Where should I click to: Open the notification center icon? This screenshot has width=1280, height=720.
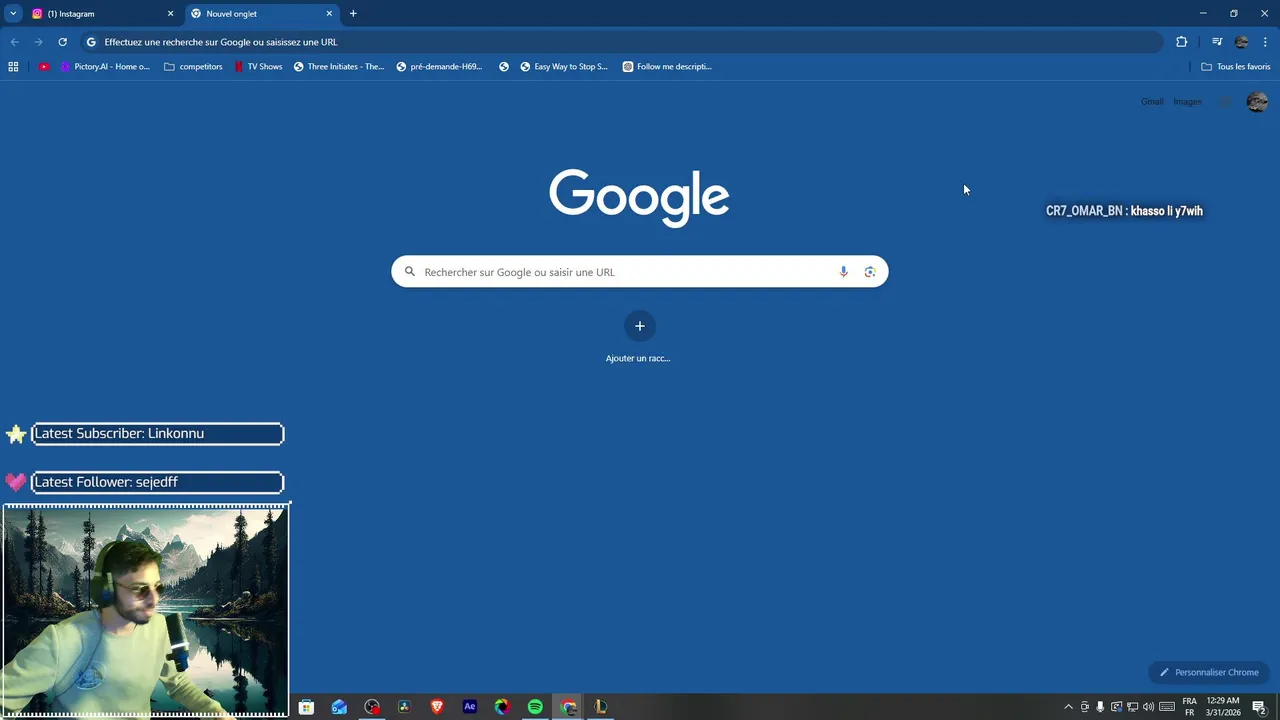(x=1259, y=707)
